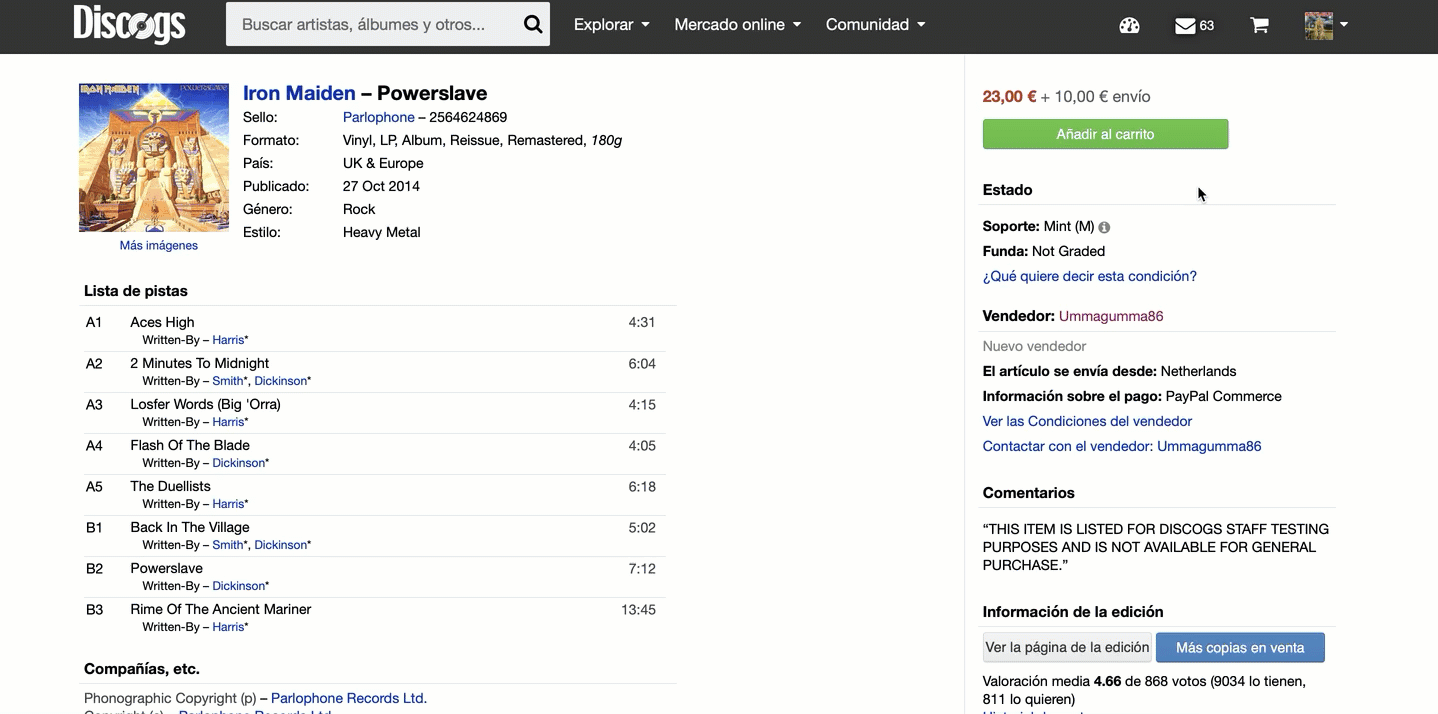Select the 23,00 € price

pos(1009,97)
